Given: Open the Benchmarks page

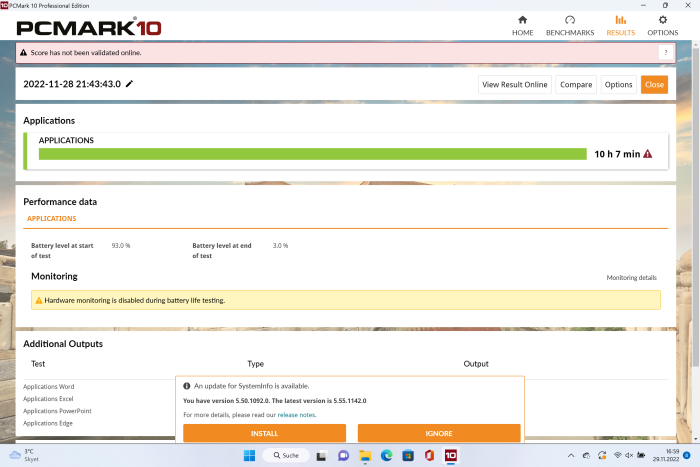Looking at the screenshot, I should click(569, 25).
